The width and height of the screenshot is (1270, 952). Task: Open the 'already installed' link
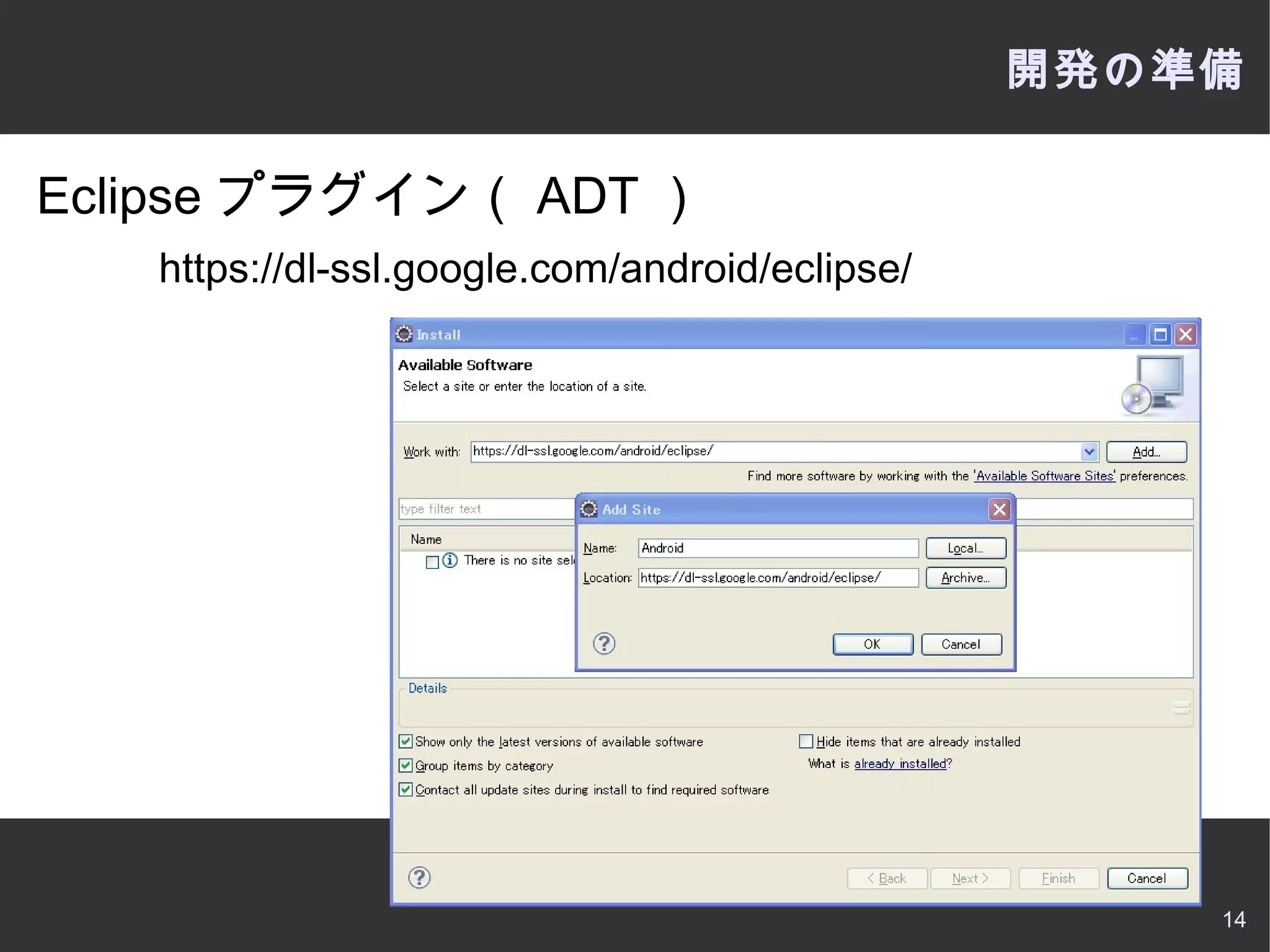(900, 764)
